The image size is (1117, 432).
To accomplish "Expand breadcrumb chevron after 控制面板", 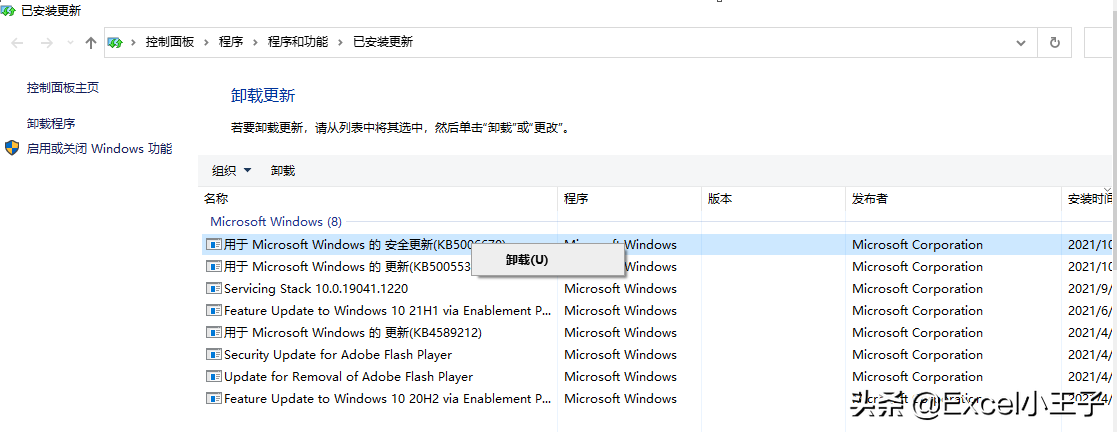I will 207,43.
